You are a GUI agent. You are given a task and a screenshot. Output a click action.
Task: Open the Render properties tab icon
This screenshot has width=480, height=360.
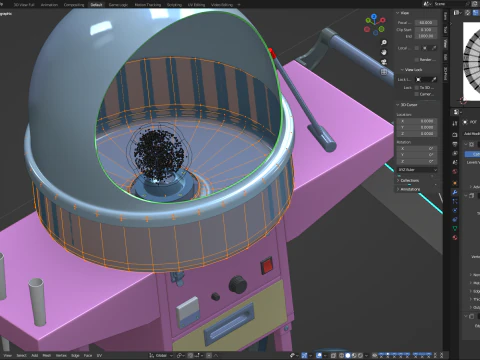[455, 135]
